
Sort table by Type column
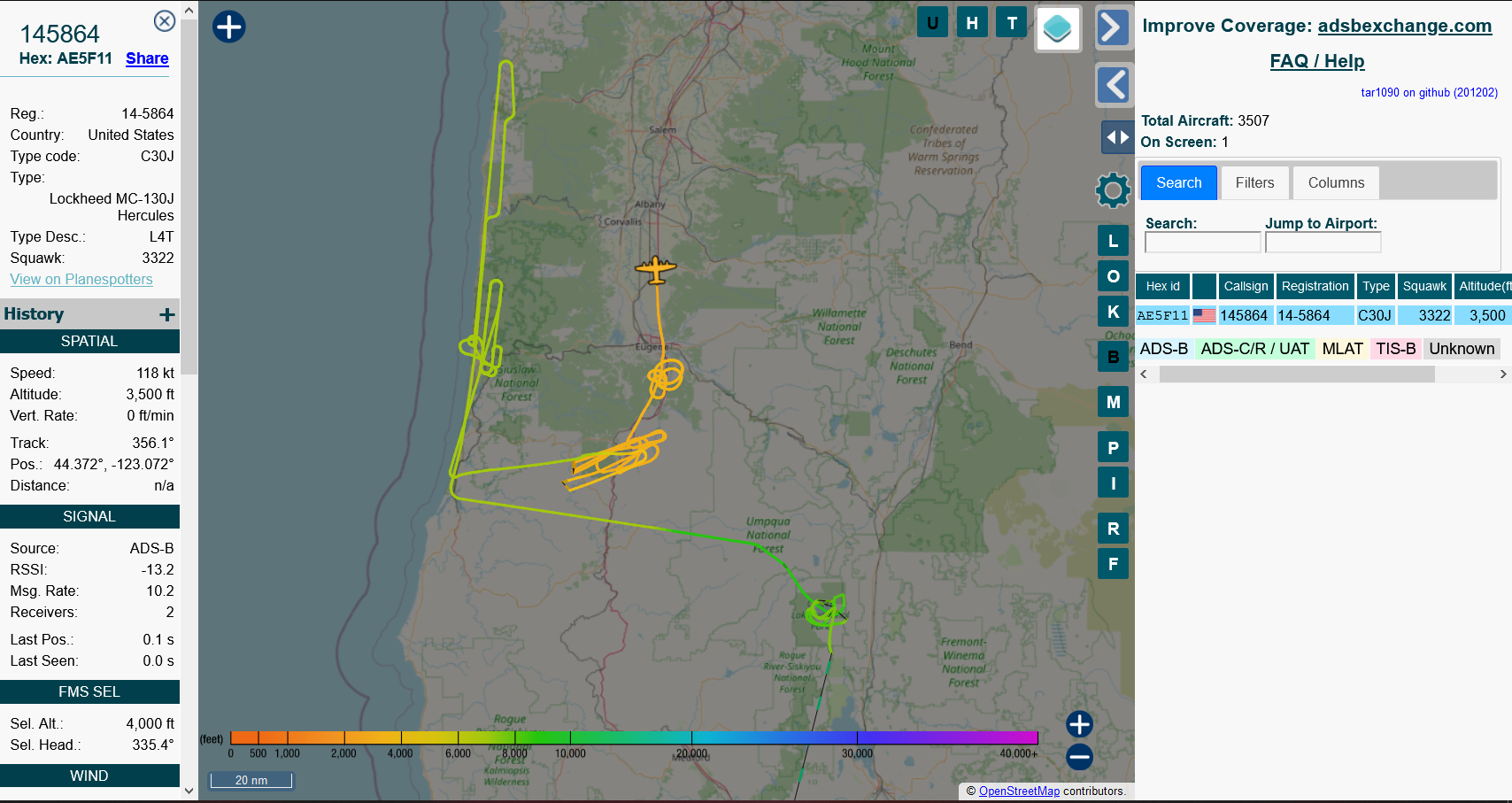pos(1376,286)
